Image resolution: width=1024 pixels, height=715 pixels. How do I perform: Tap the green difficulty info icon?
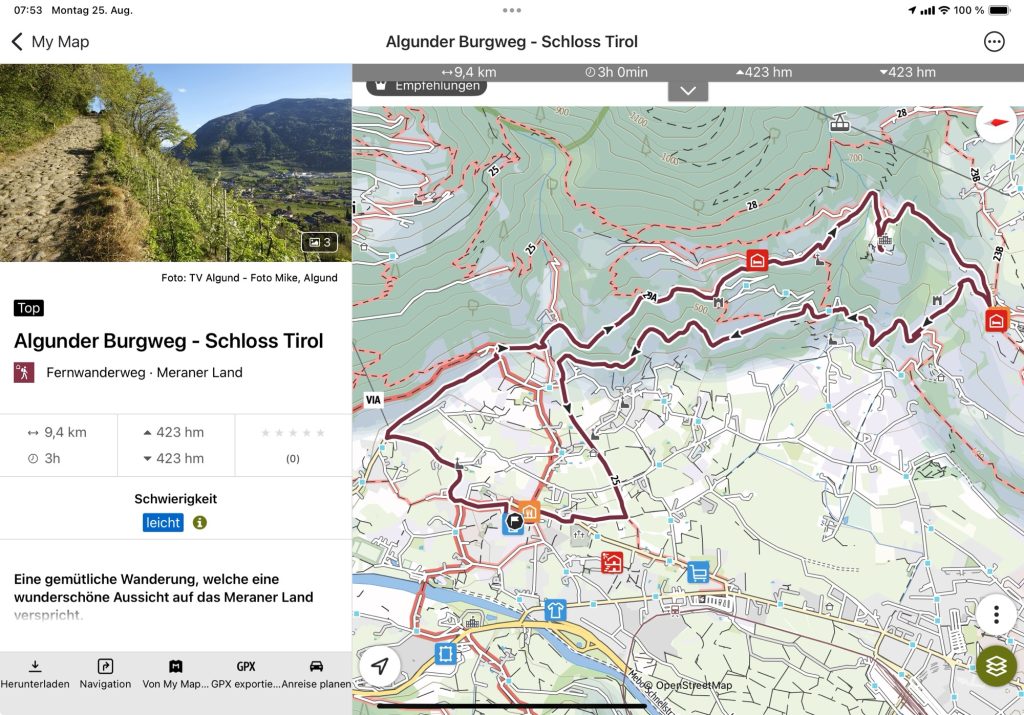[x=200, y=523]
